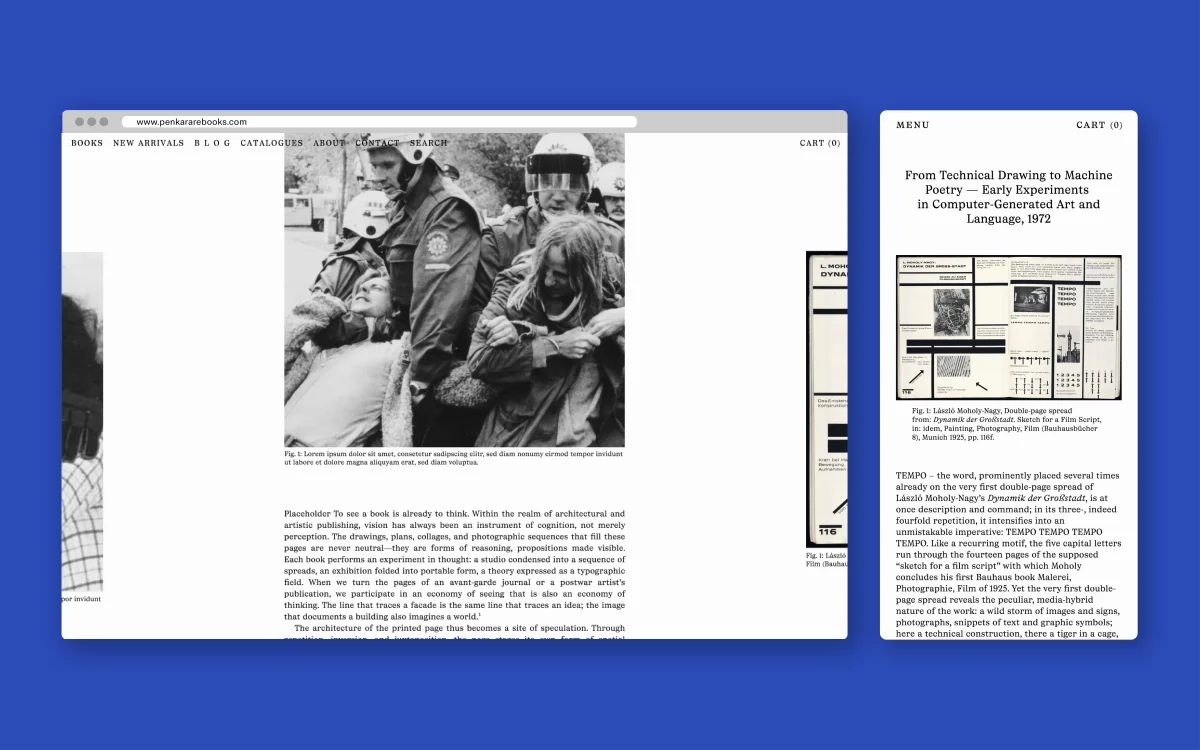Open SEARCH in desktop navigation

click(429, 143)
